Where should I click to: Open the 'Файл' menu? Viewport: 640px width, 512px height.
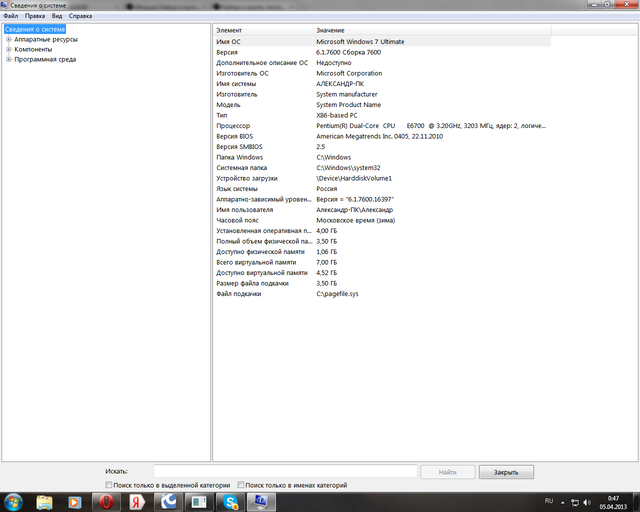coord(10,17)
